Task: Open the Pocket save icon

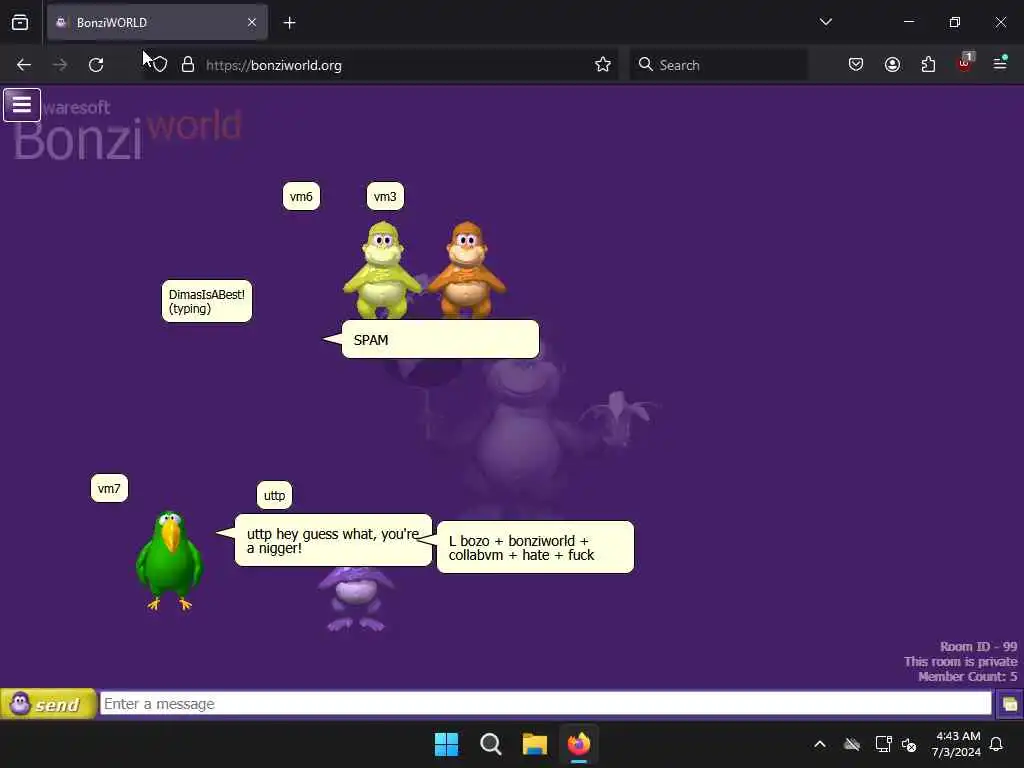Action: (x=856, y=65)
